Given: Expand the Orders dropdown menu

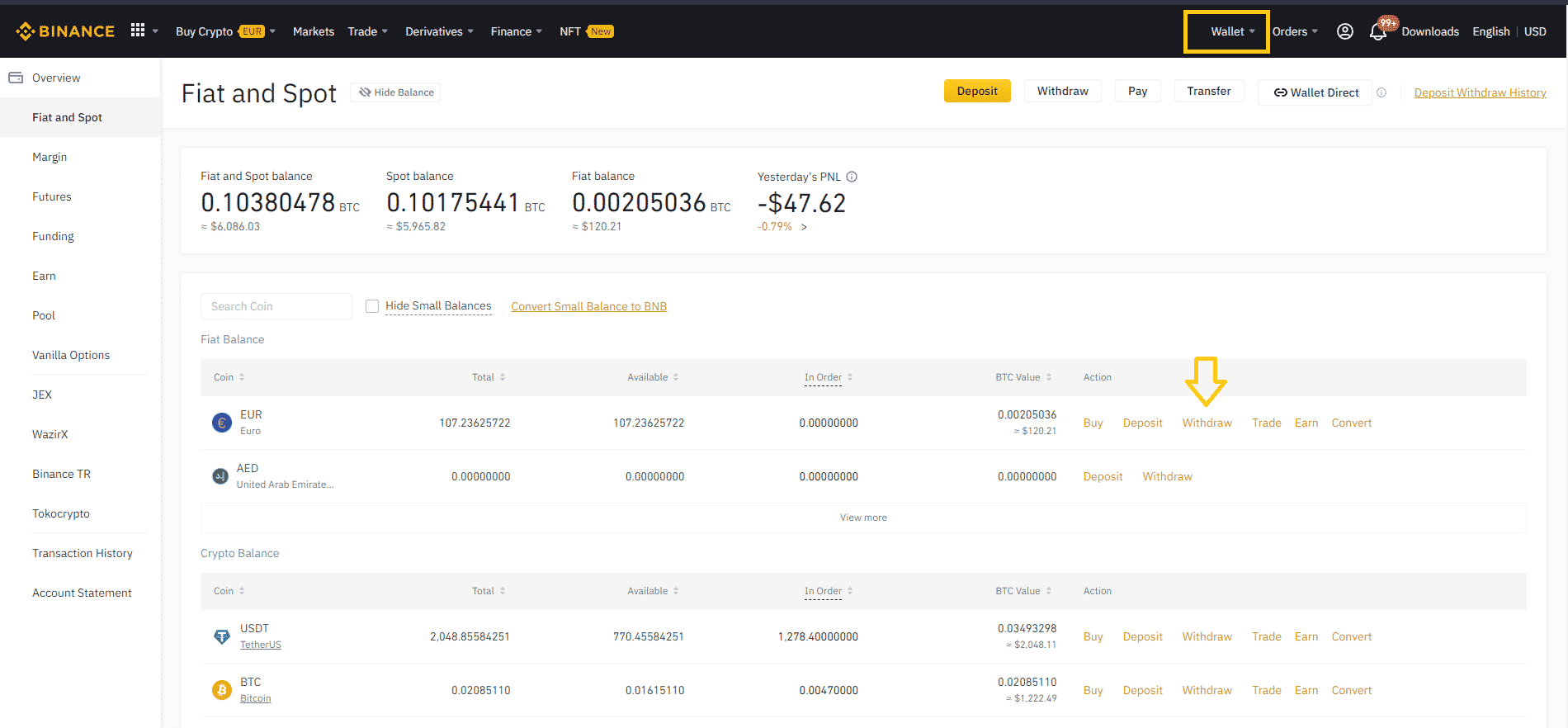Looking at the screenshot, I should [x=1294, y=31].
